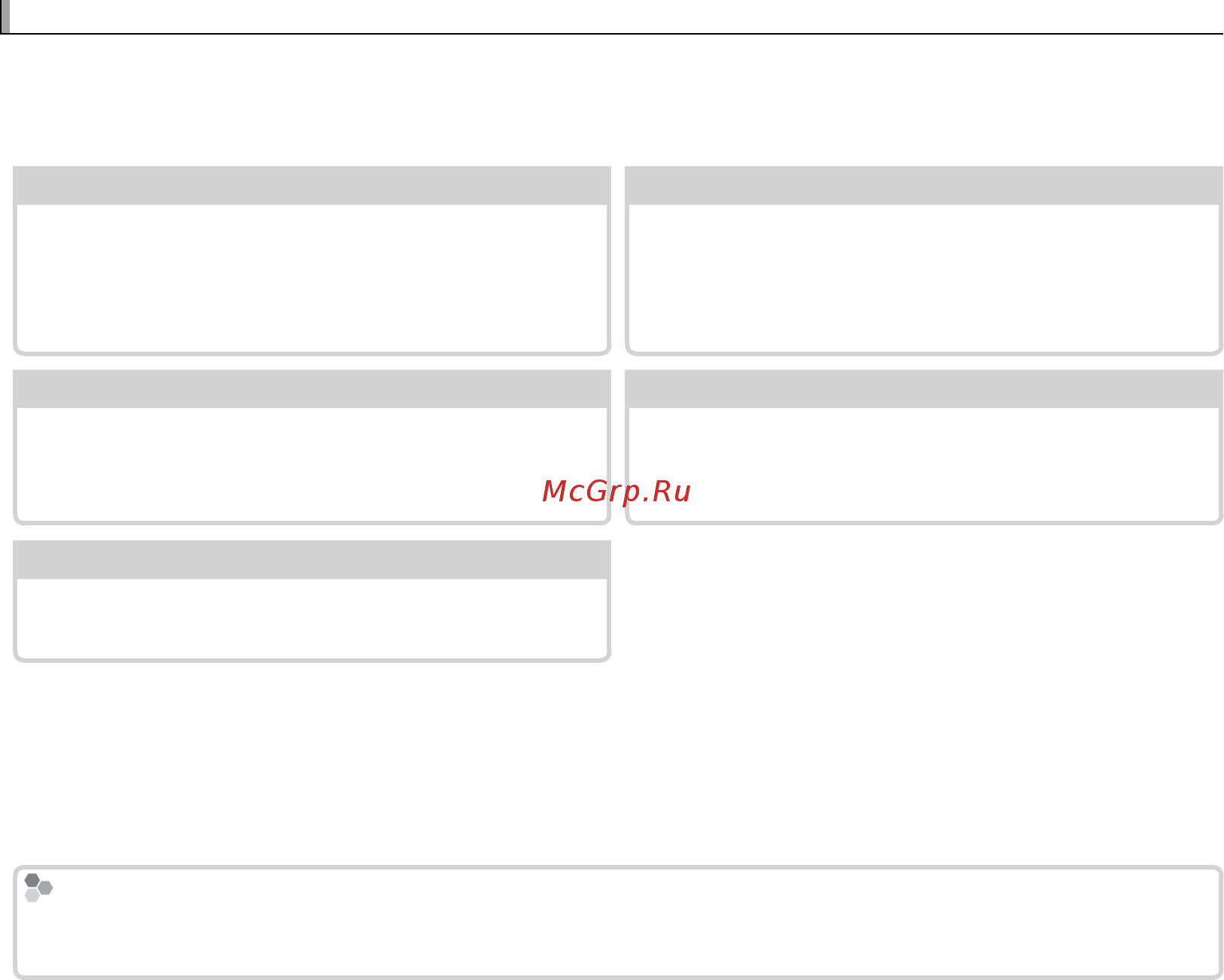1224x980 pixels.
Task: Click the hexagon cluster note icon
Action: click(x=38, y=888)
